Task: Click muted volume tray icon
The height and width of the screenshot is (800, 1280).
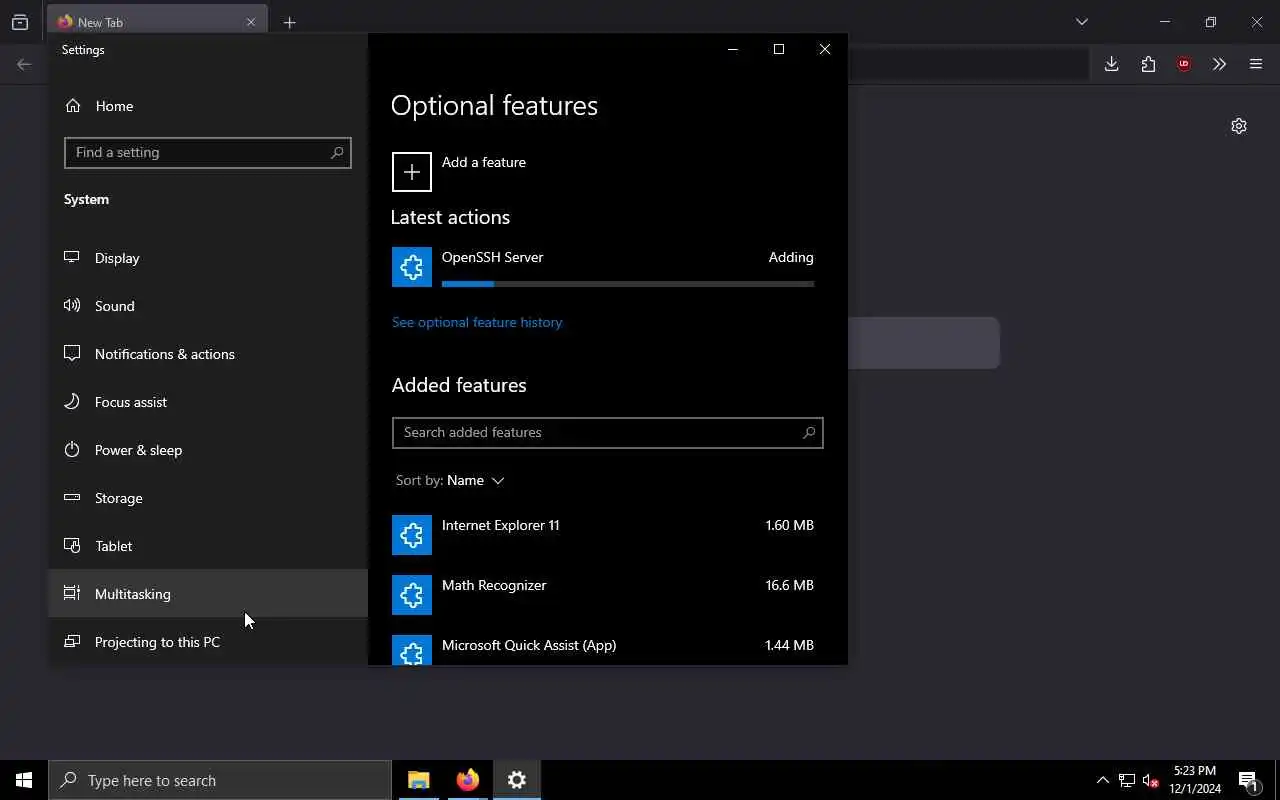Action: (1151, 780)
